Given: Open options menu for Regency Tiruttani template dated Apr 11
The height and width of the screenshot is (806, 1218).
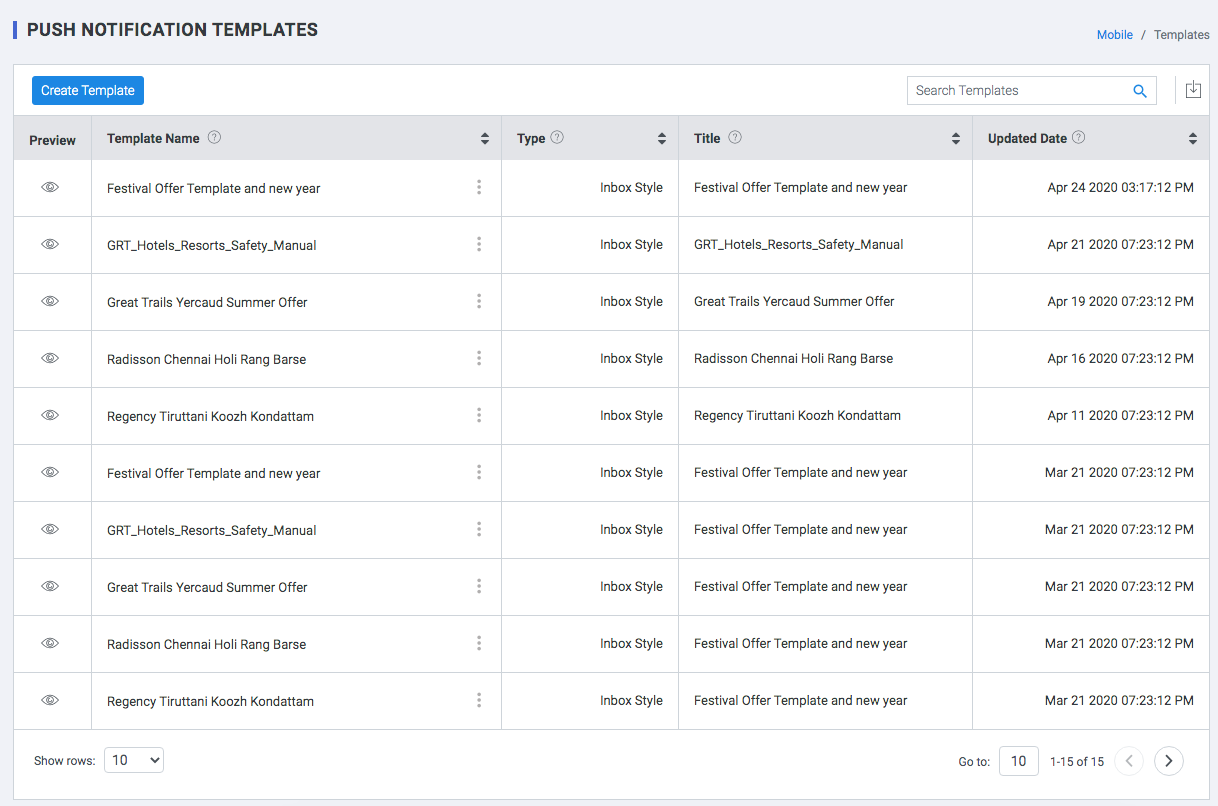Looking at the screenshot, I should pos(479,415).
